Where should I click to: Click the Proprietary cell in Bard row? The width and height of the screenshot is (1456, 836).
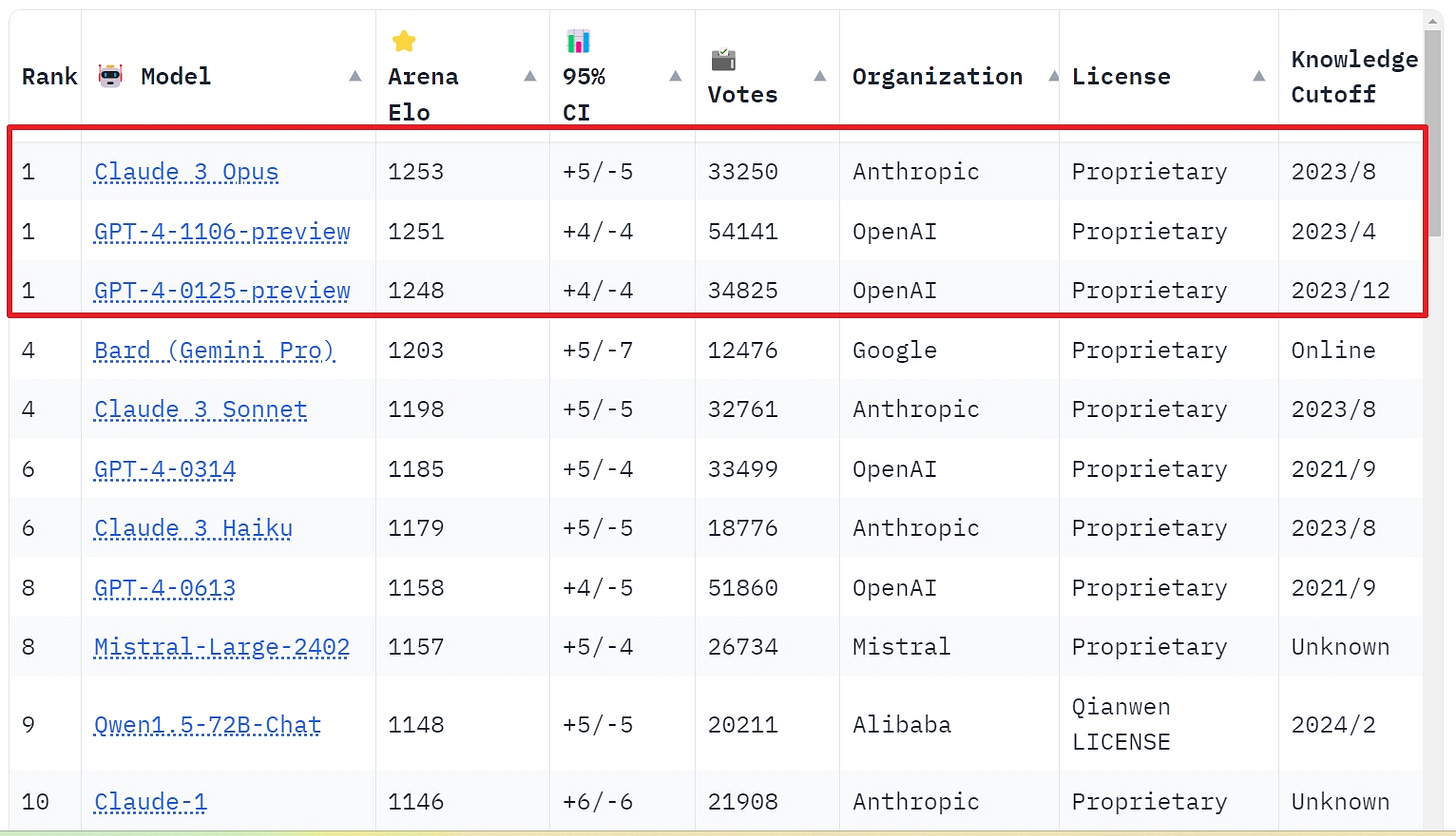click(x=1149, y=351)
